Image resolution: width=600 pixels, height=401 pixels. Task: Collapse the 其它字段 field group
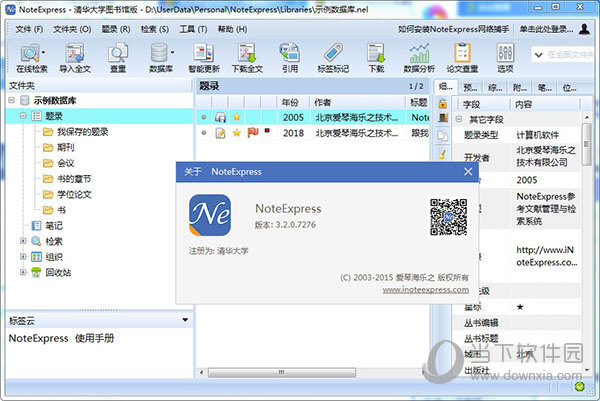pos(459,119)
